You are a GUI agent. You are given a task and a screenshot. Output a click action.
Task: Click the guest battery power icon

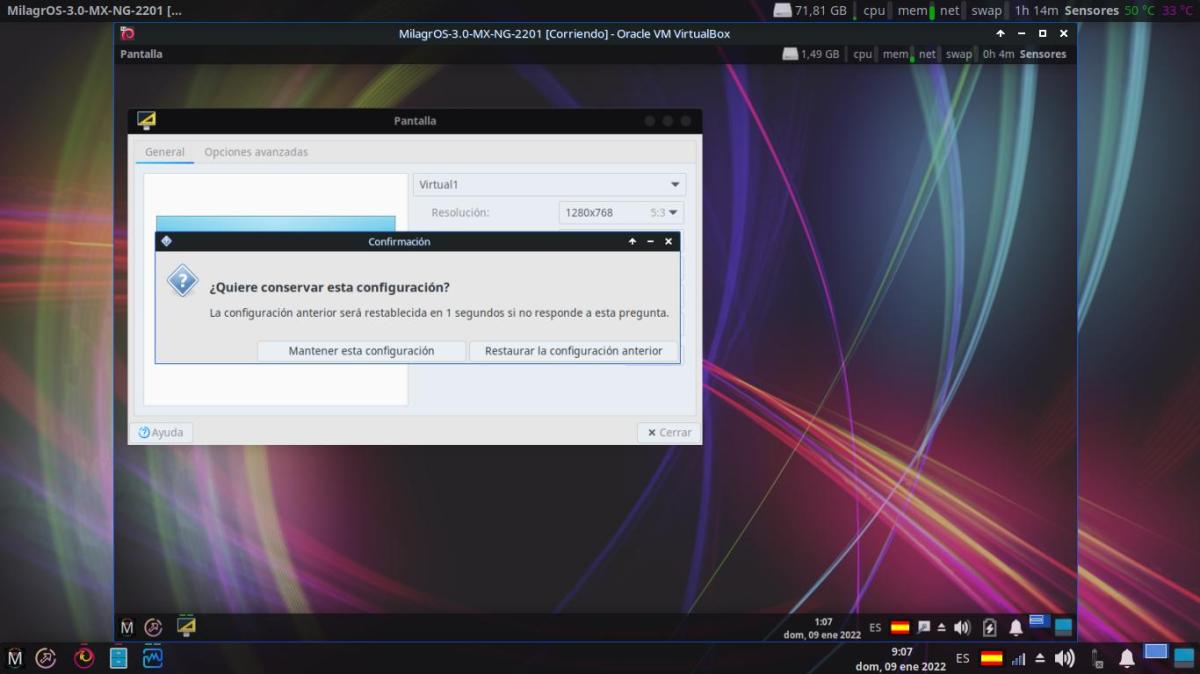pos(989,627)
